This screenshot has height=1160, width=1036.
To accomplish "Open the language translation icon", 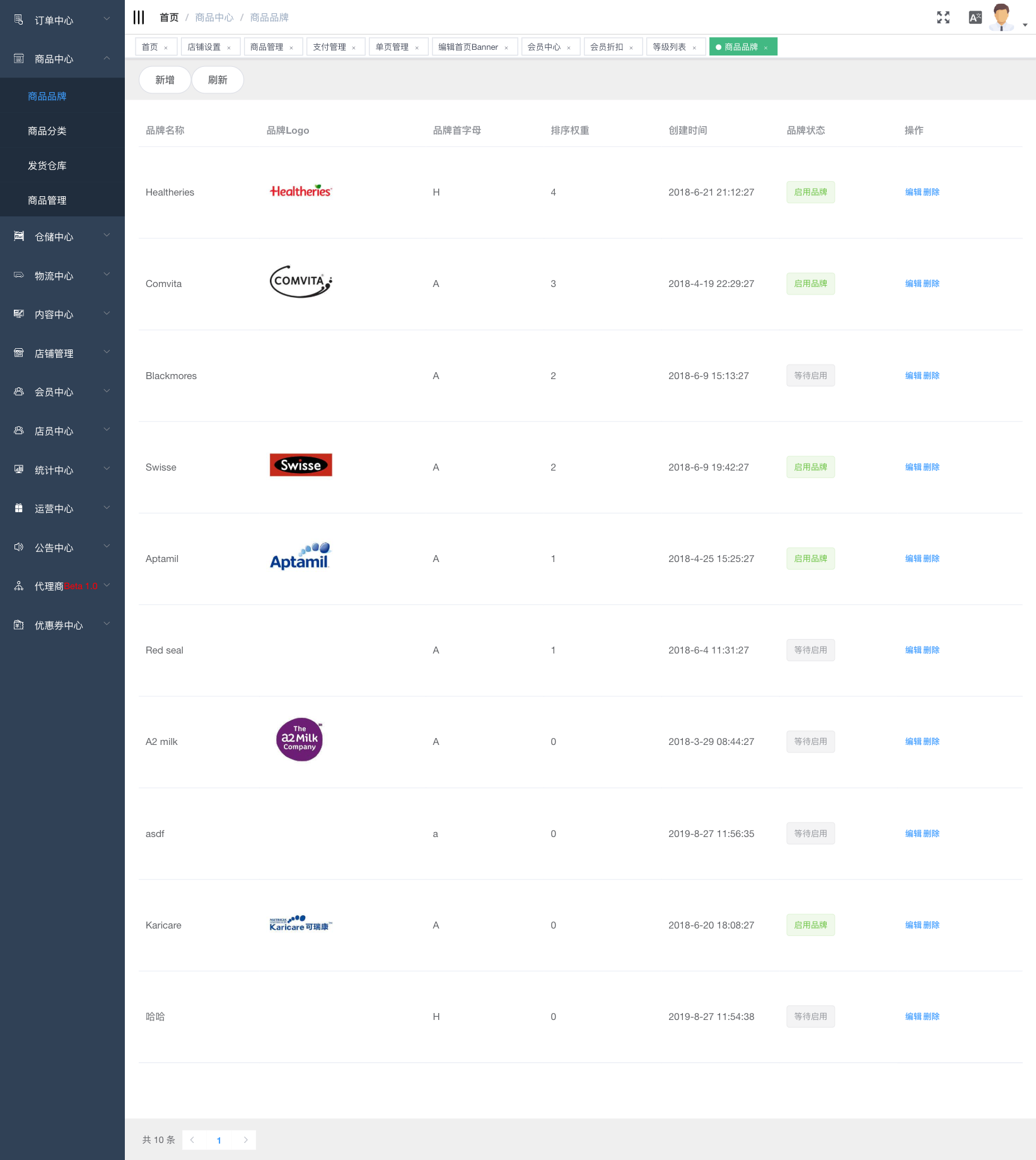I will coord(975,18).
